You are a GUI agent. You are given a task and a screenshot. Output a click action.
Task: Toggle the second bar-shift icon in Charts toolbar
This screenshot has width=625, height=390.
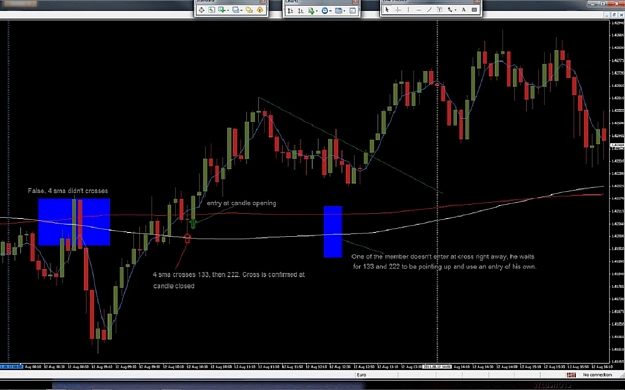(x=301, y=11)
